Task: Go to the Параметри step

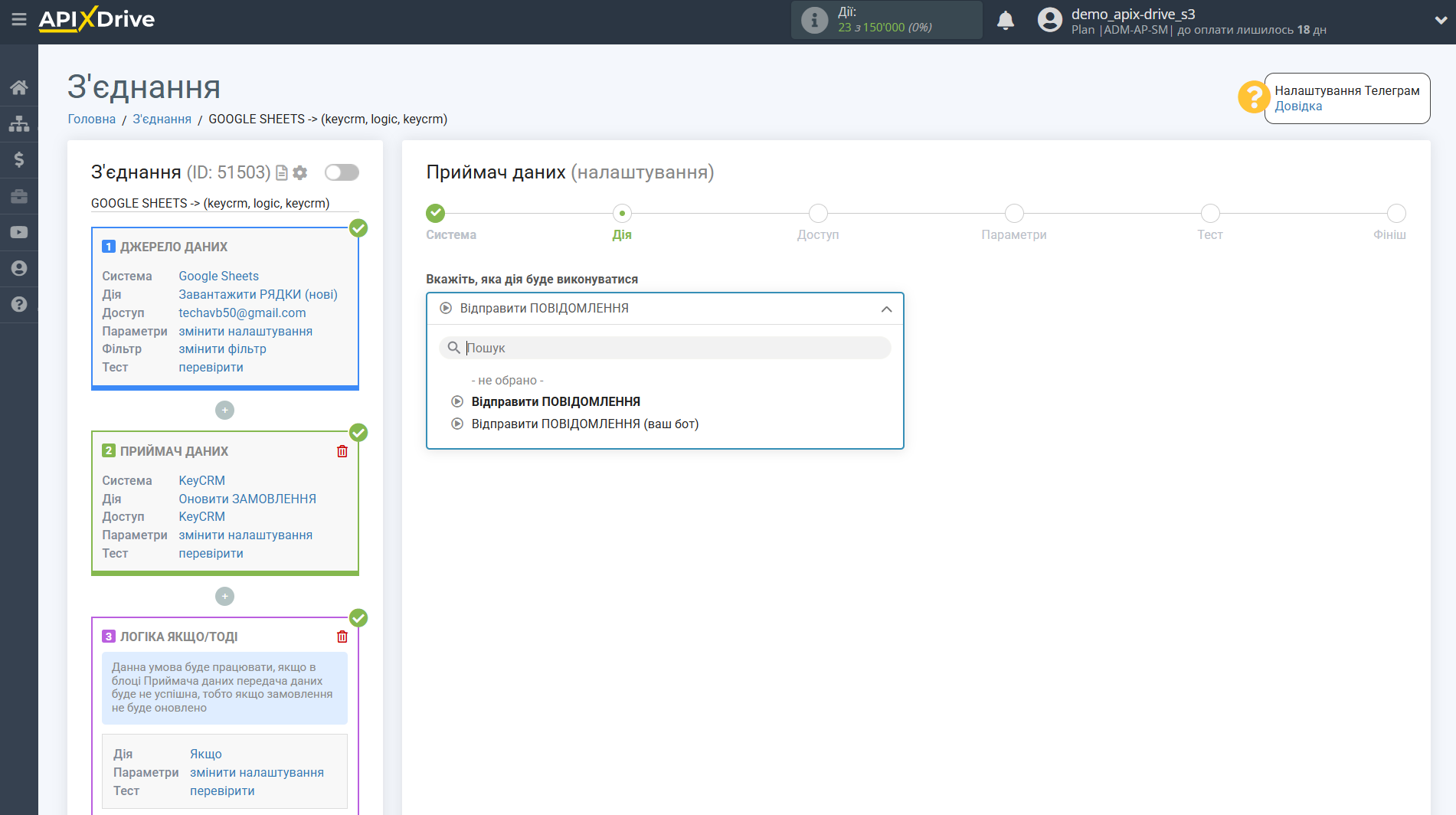Action: pyautogui.click(x=1014, y=213)
